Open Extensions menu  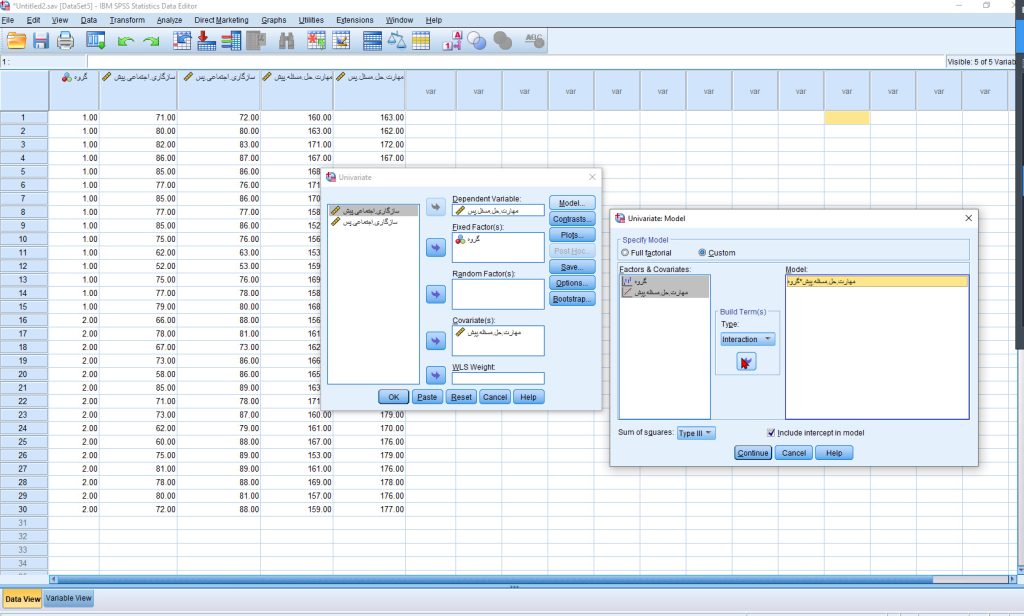[x=355, y=20]
